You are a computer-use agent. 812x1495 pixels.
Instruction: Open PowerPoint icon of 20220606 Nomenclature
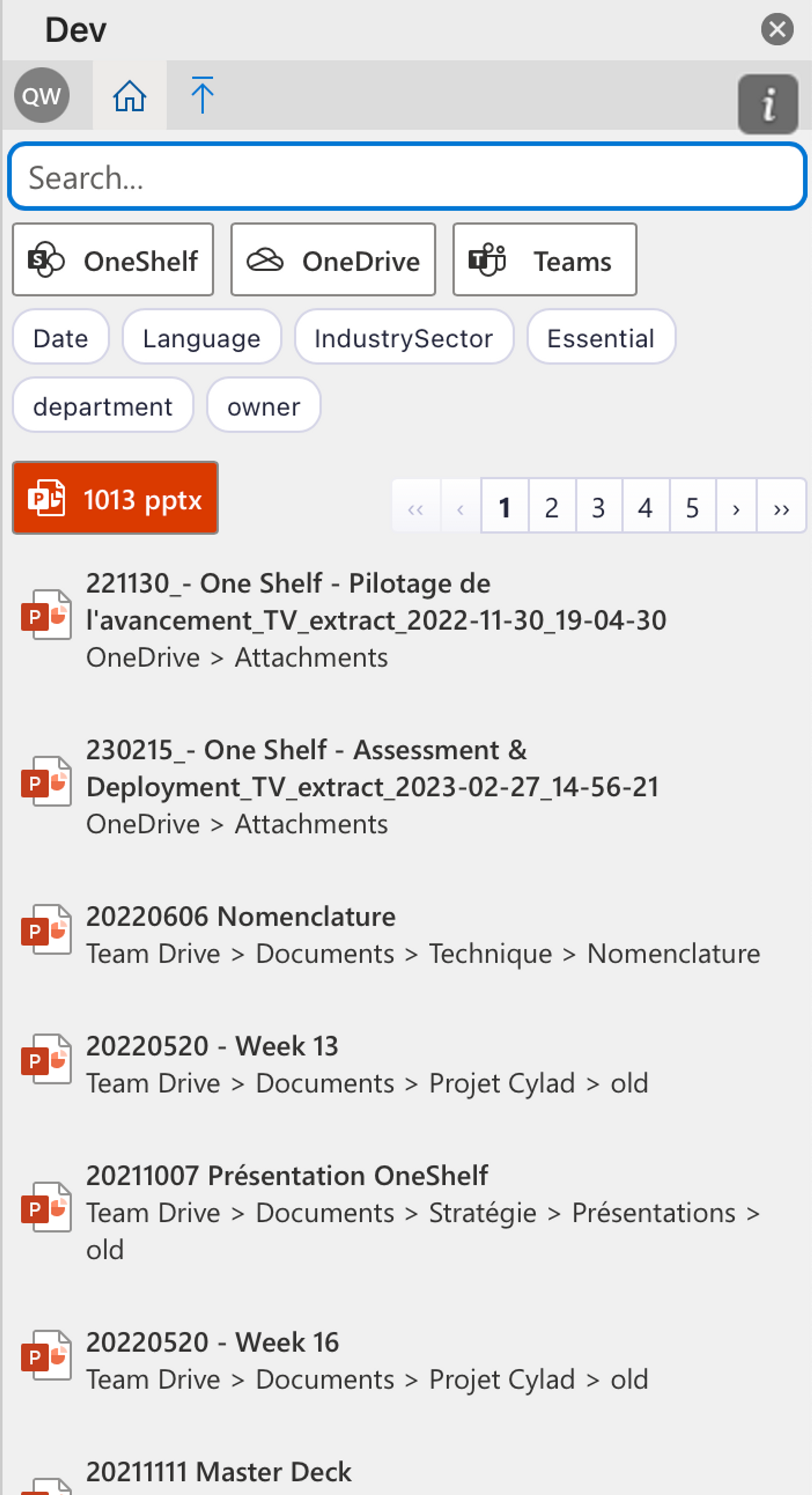point(46,930)
